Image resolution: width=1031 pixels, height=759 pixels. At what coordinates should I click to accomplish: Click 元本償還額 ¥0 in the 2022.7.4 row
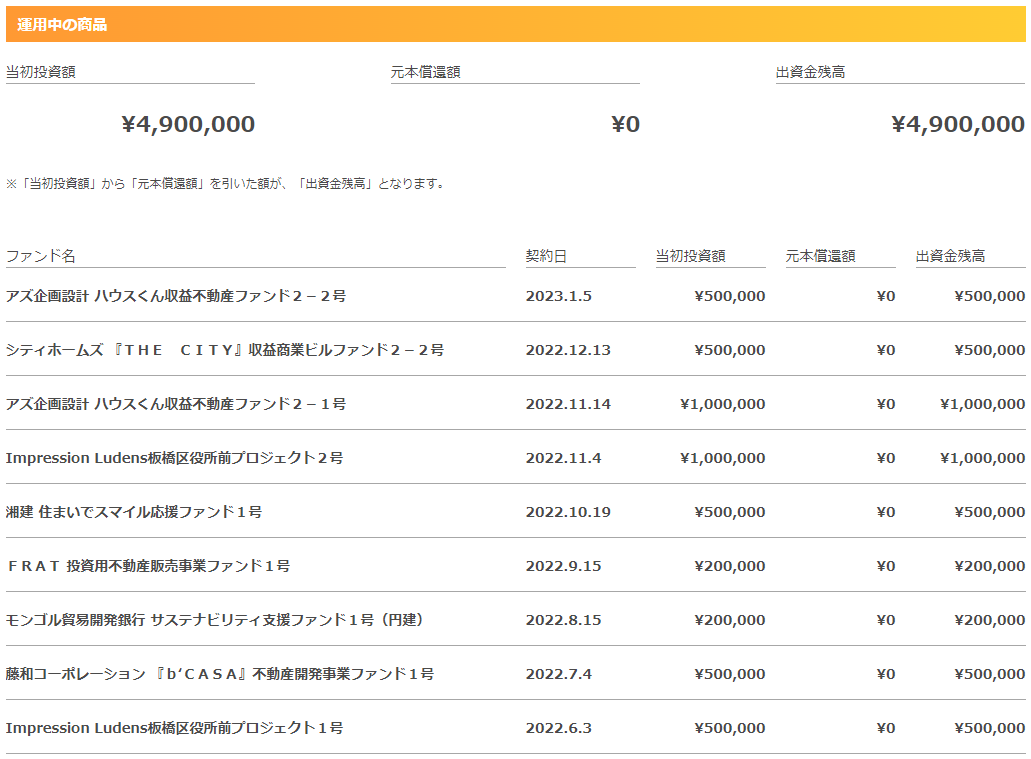tap(886, 673)
